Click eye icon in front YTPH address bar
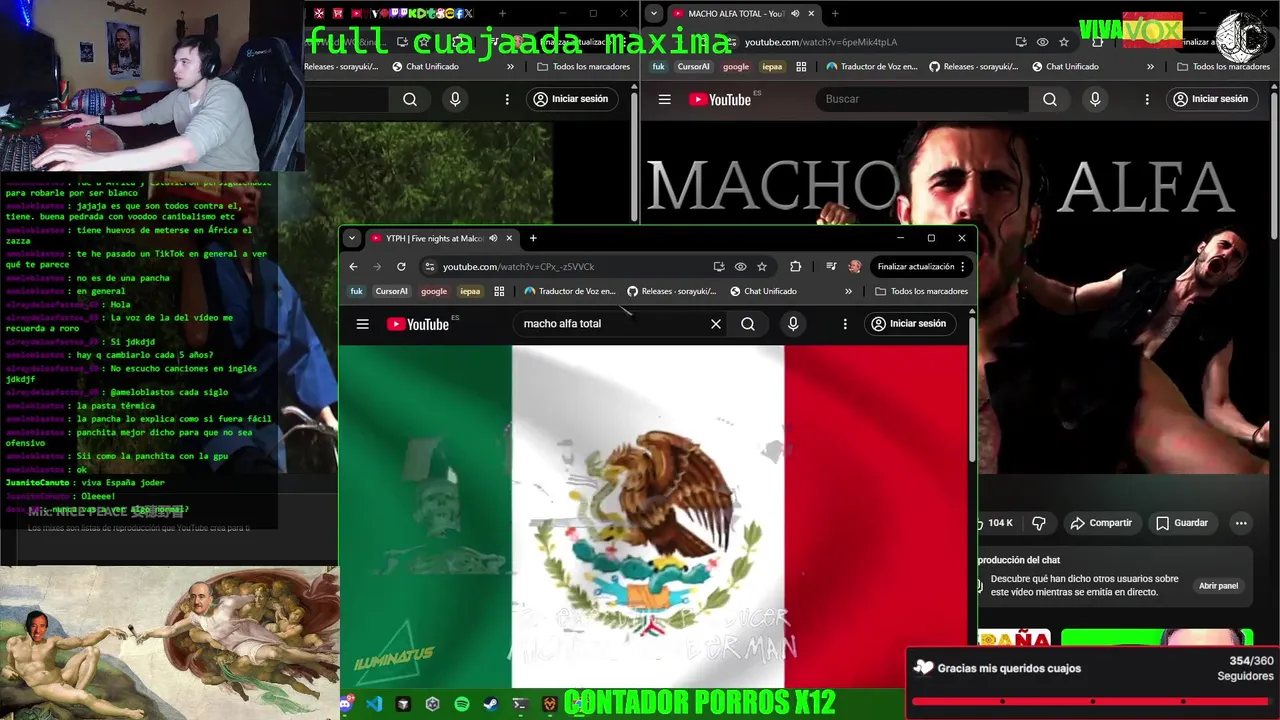The width and height of the screenshot is (1280, 720). (x=740, y=267)
